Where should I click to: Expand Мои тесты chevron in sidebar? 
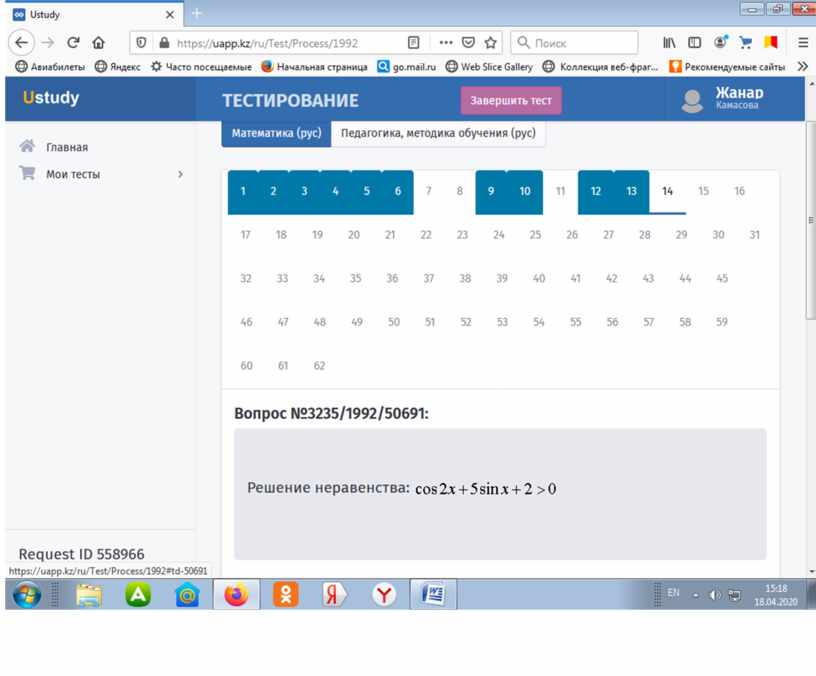180,174
